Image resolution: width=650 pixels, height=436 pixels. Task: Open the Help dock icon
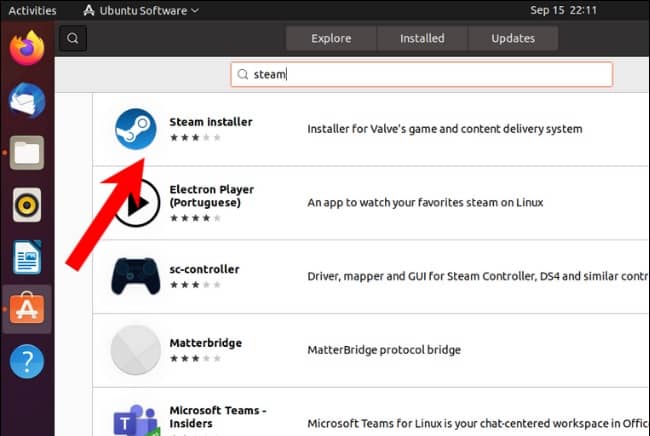pyautogui.click(x=27, y=361)
